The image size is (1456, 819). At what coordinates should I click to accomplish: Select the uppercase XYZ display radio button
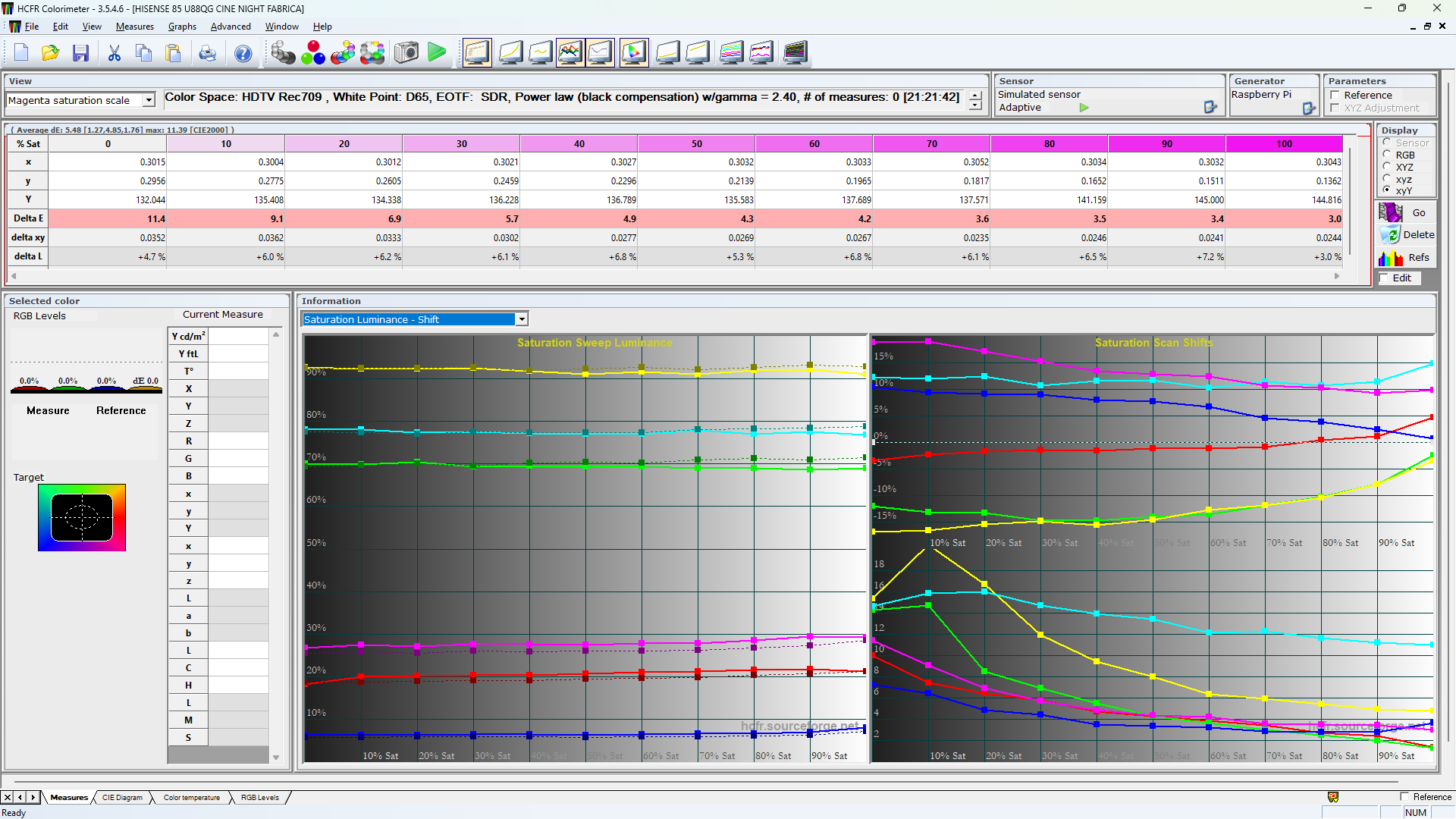[x=1387, y=167]
